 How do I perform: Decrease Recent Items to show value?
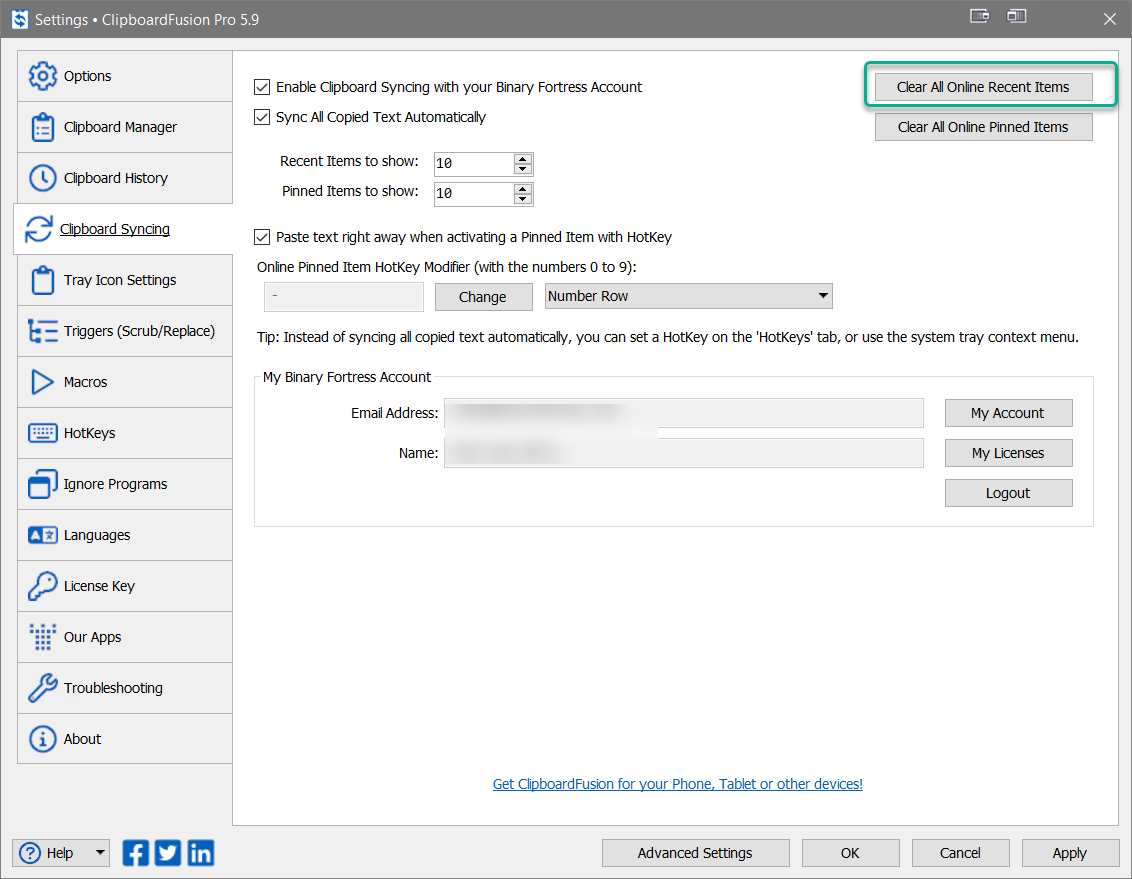523,170
